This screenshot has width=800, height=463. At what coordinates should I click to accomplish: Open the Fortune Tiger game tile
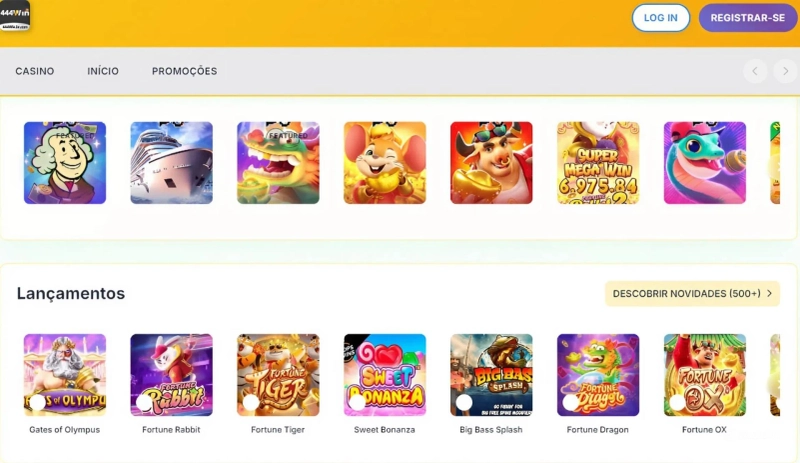[278, 375]
